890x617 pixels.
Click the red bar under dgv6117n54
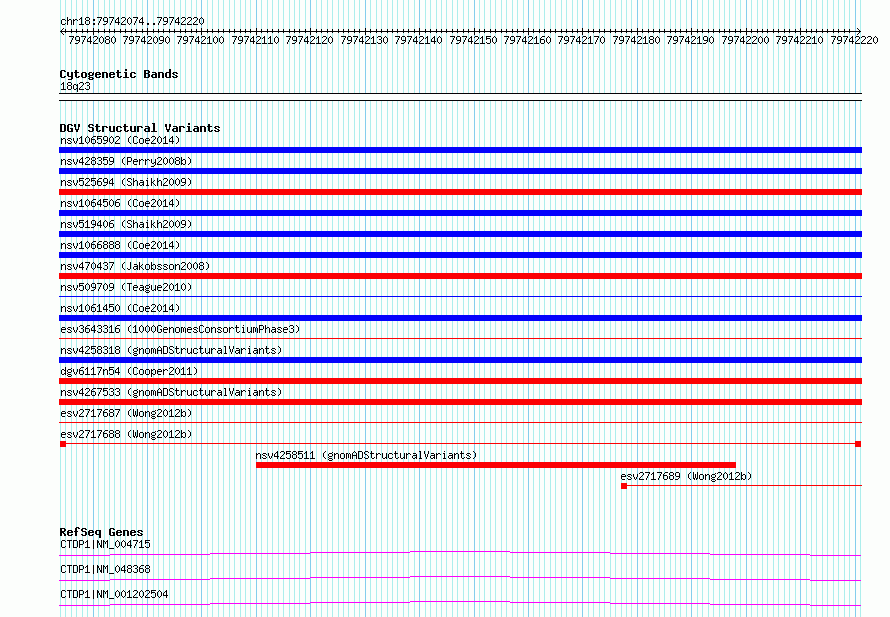point(460,381)
